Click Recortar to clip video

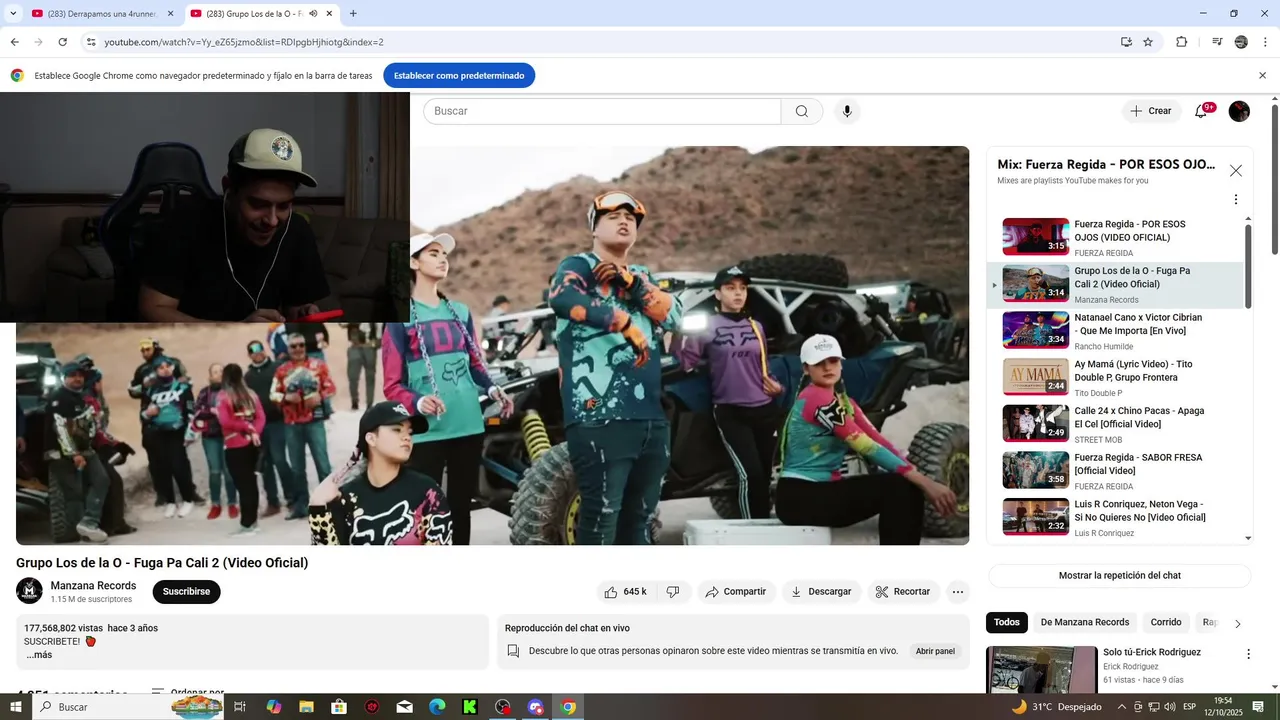click(903, 592)
